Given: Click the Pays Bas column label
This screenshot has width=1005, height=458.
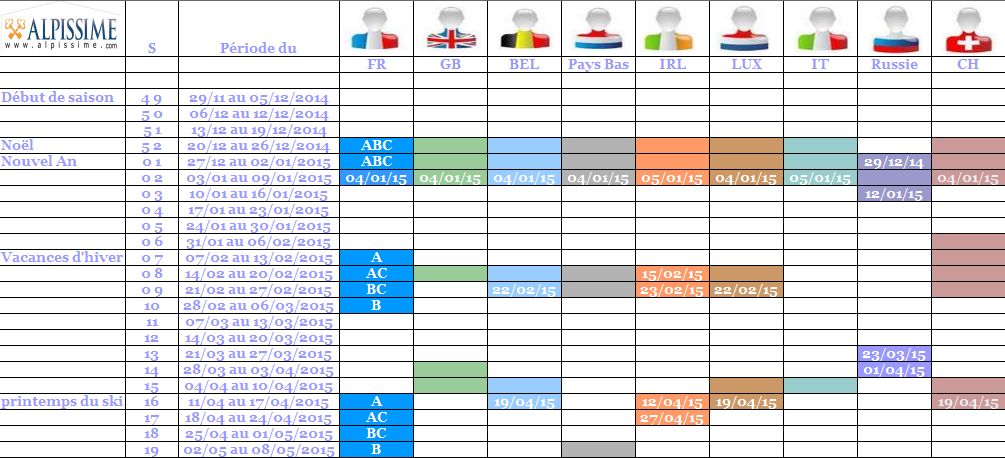Looking at the screenshot, I should click(599, 65).
